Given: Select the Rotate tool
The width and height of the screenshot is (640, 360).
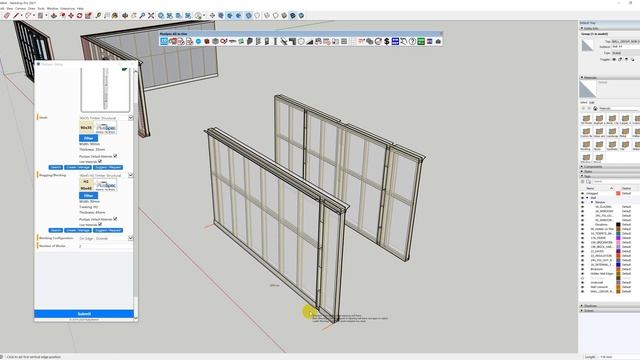Looking at the screenshot, I should click(80, 16).
